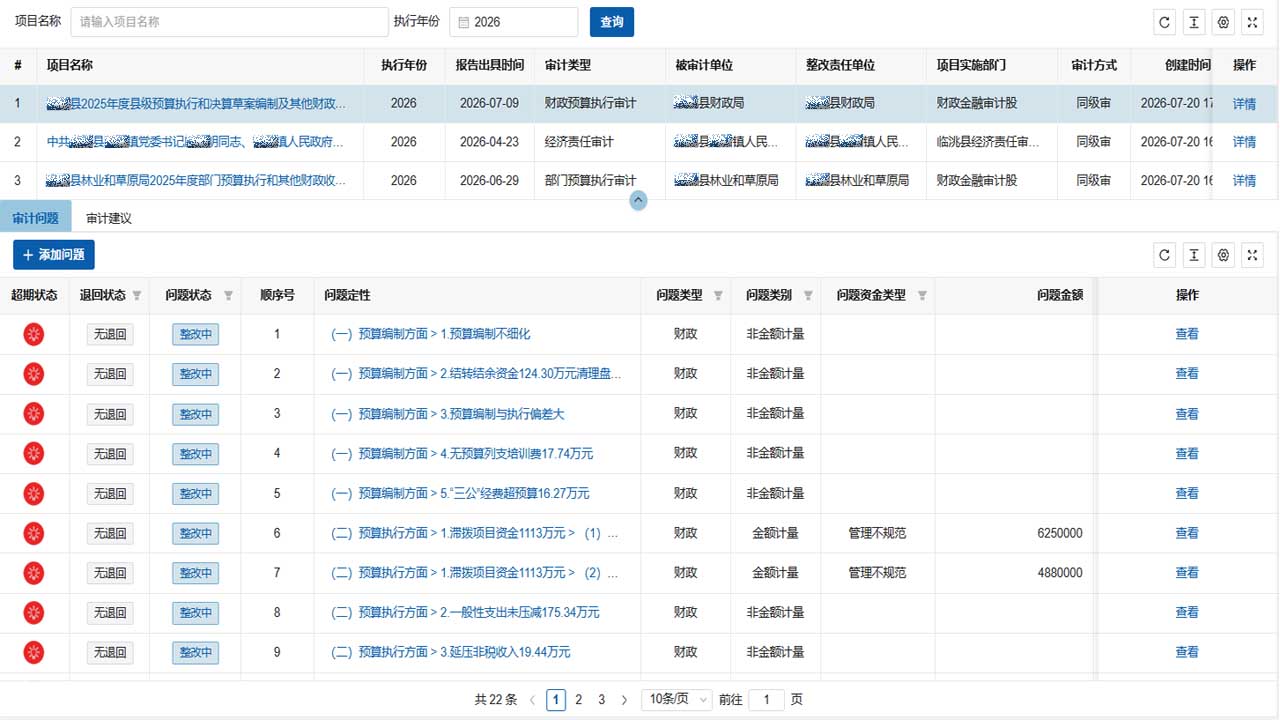Open the issue 一般性支出未压减175.34万元
Screen dimensions: 1280x720
(x=465, y=612)
